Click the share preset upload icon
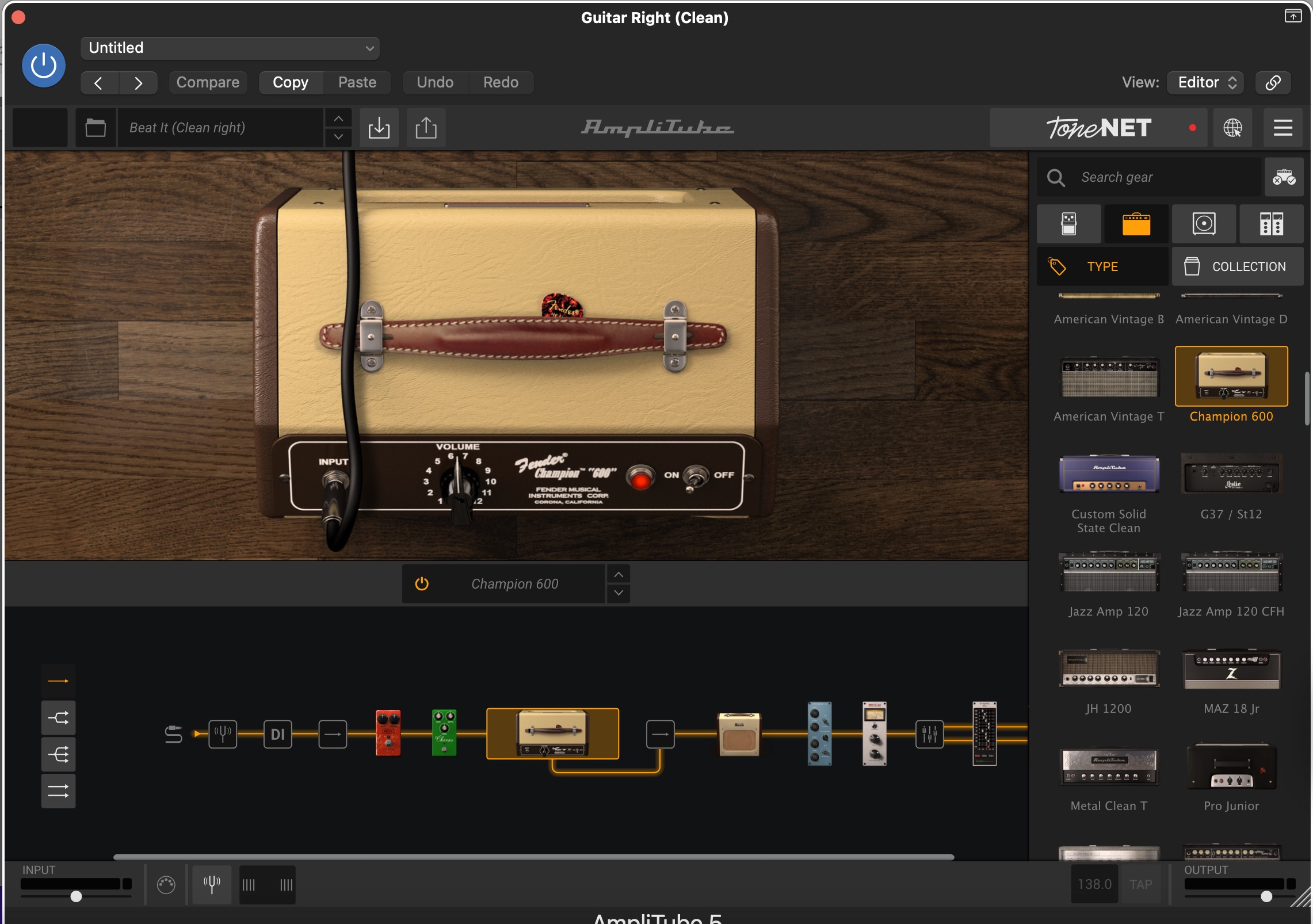This screenshot has width=1313, height=924. point(426,128)
